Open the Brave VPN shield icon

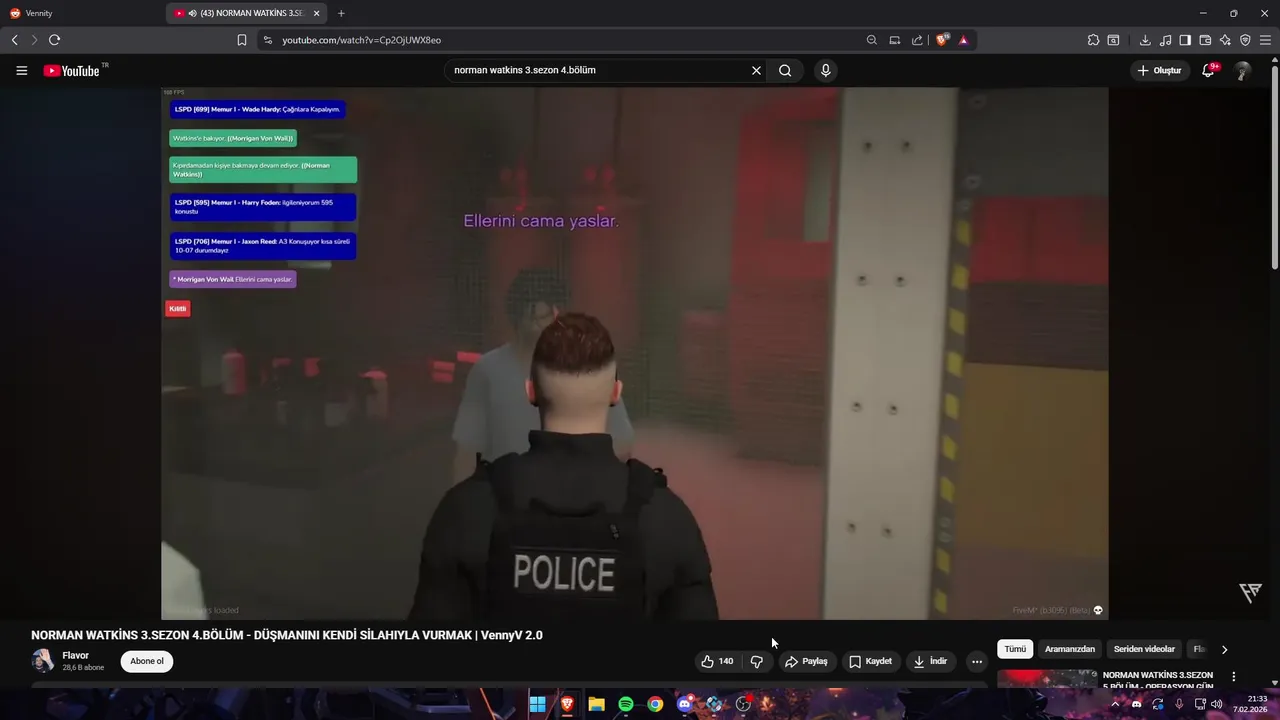(x=1245, y=40)
